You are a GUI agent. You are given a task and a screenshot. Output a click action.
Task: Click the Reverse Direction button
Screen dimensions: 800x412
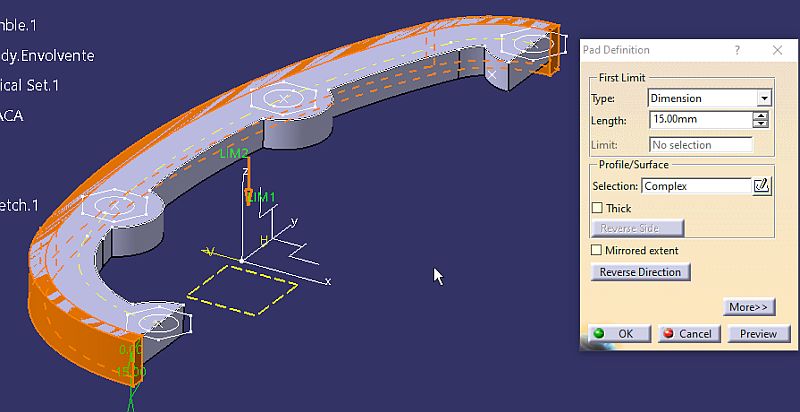tap(641, 272)
